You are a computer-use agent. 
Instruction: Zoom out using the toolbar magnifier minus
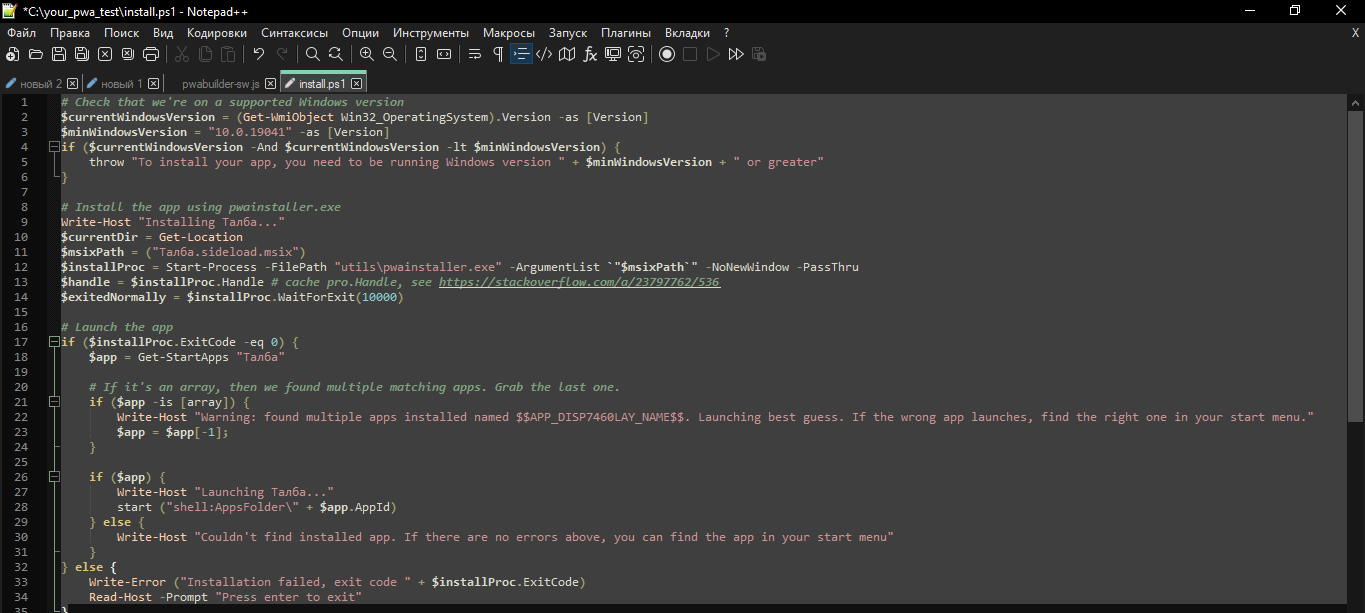tap(390, 54)
